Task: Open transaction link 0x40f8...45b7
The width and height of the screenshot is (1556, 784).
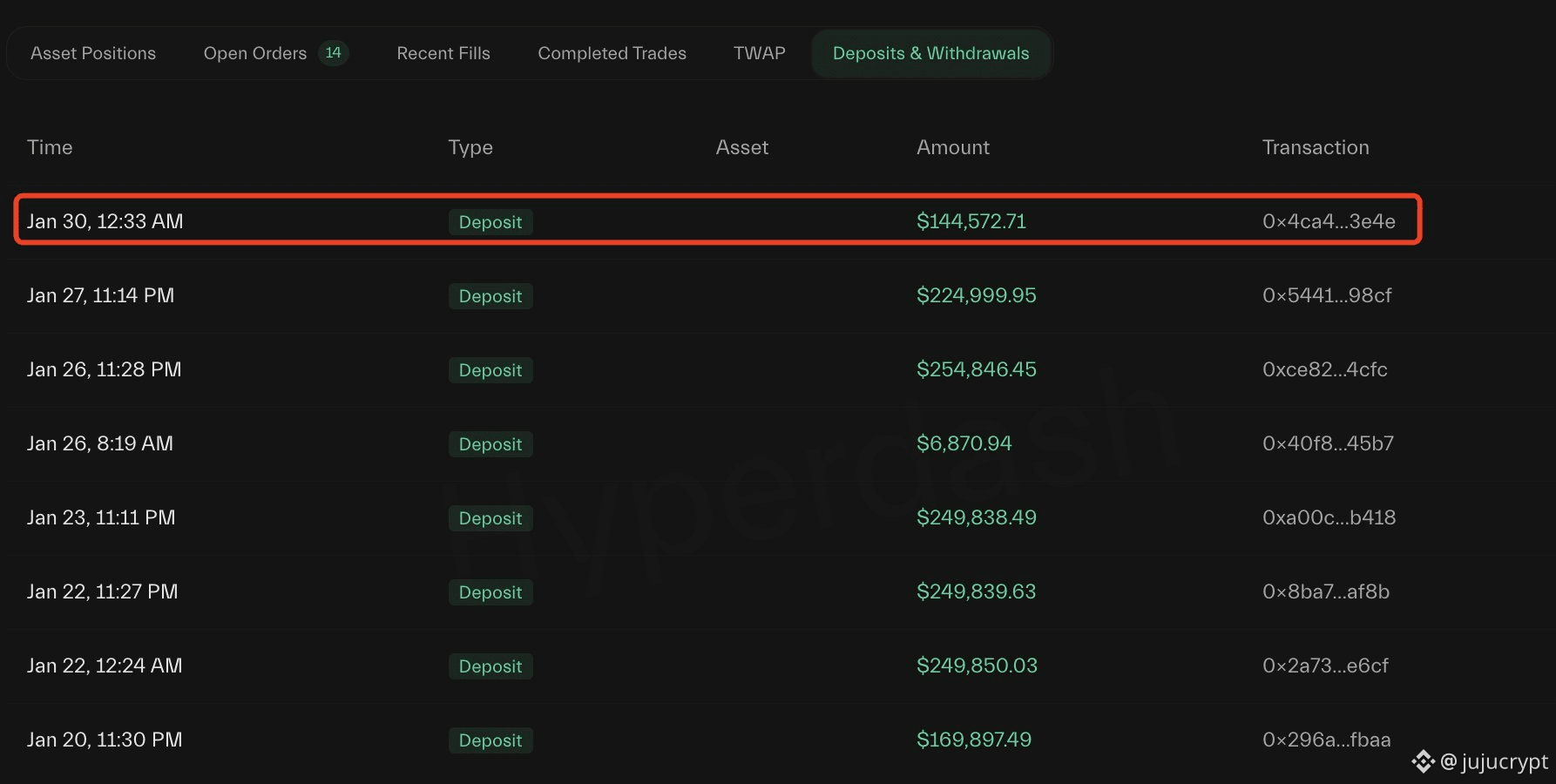Action: coord(1328,443)
